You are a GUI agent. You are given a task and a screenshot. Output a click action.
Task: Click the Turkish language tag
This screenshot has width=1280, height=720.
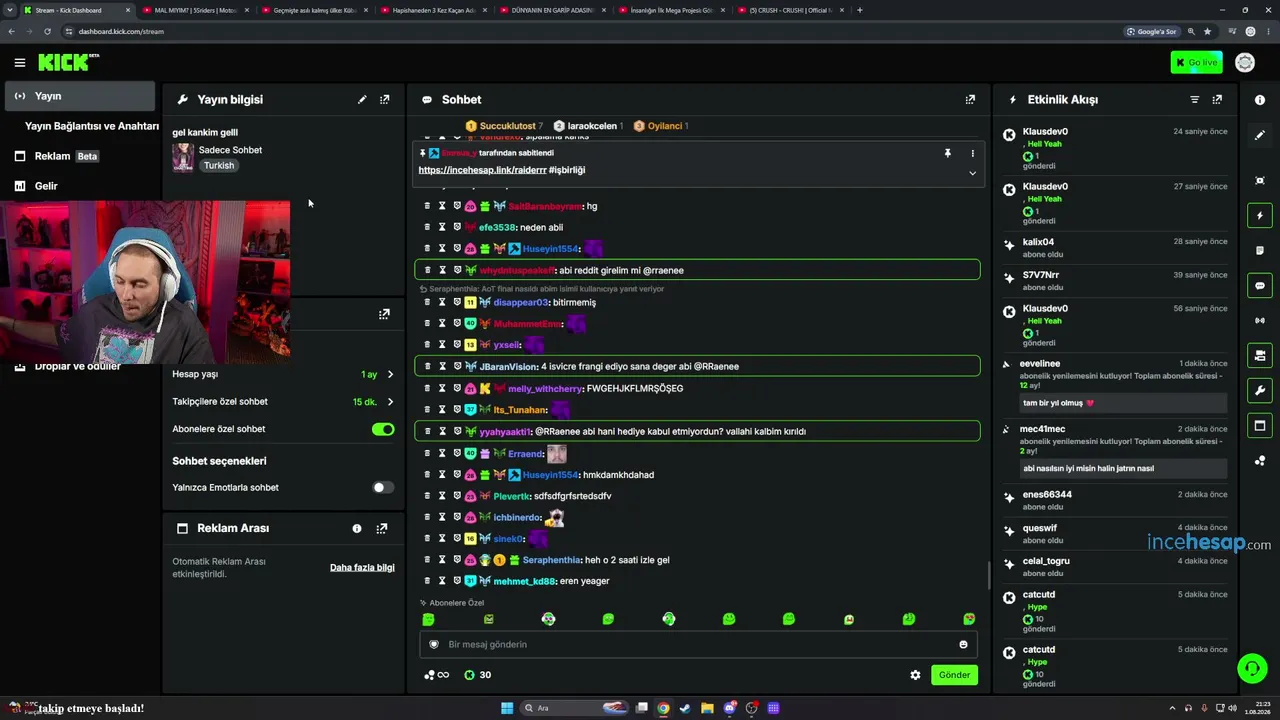(219, 166)
